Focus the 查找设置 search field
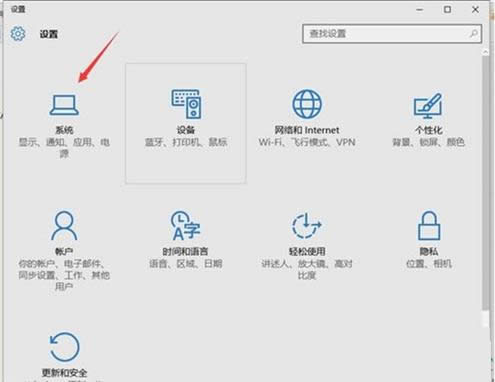The height and width of the screenshot is (382, 495). (x=392, y=34)
